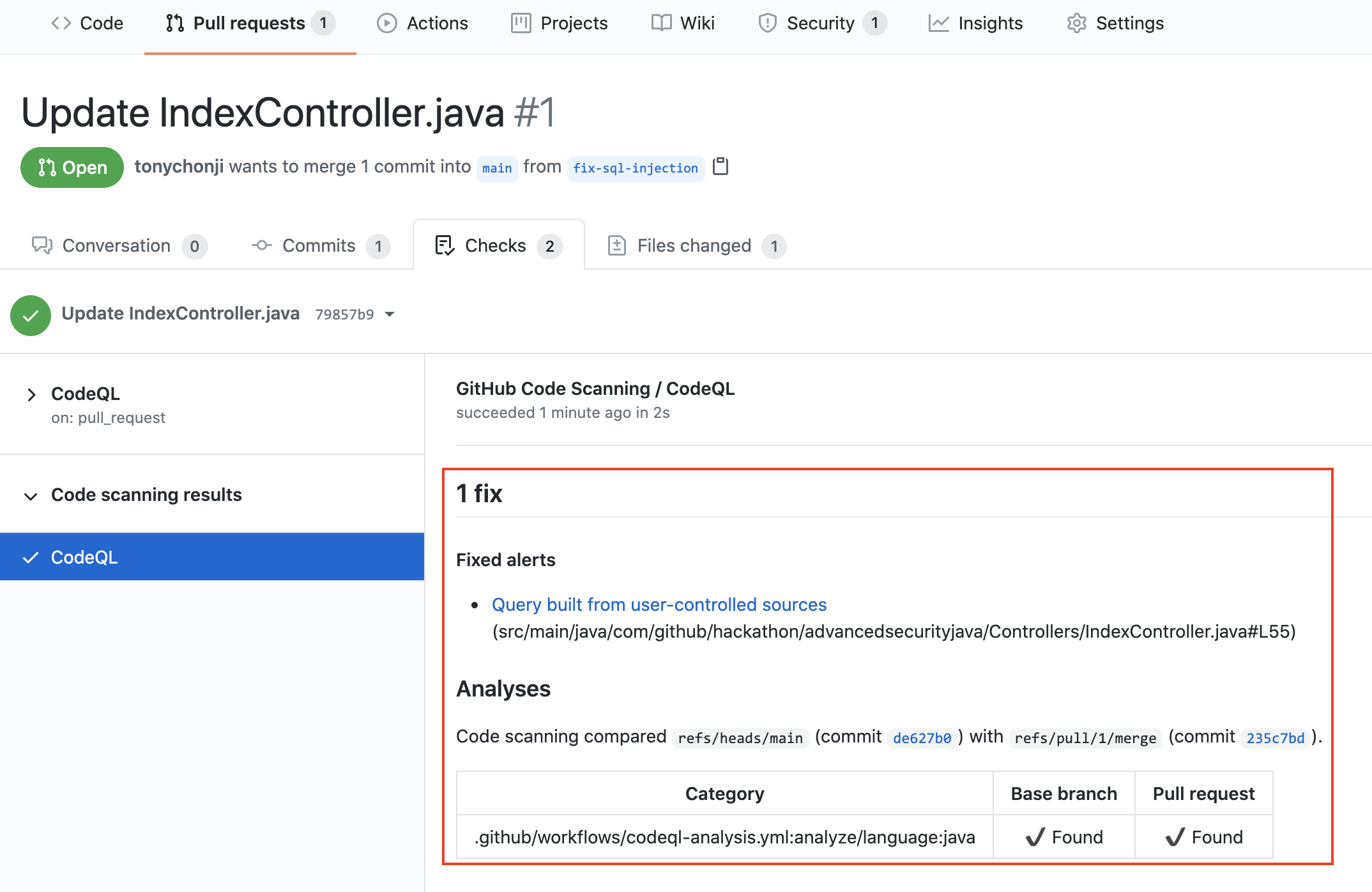
Task: Expand the CodeQL pull_request workflow item
Action: 31,394
